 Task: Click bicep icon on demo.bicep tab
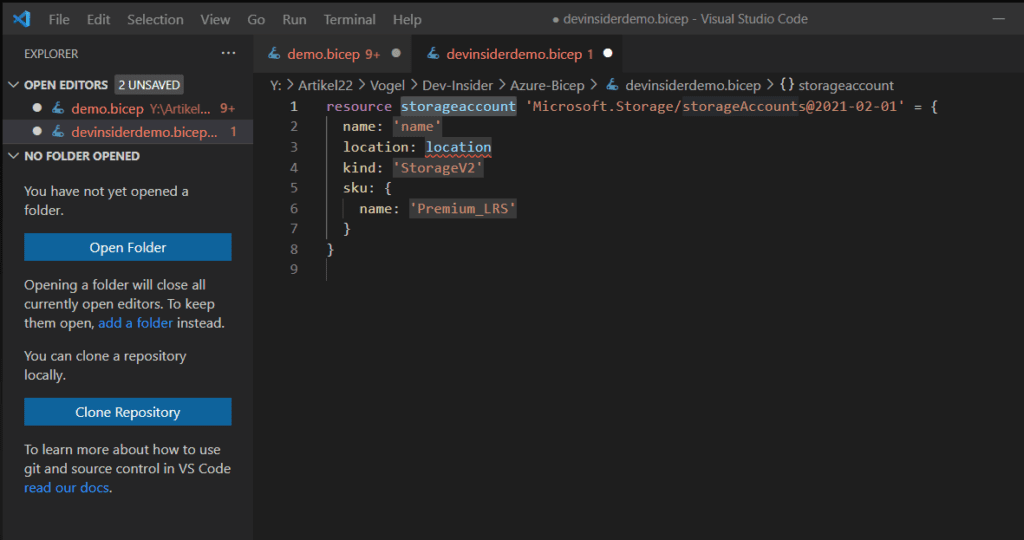click(x=274, y=54)
